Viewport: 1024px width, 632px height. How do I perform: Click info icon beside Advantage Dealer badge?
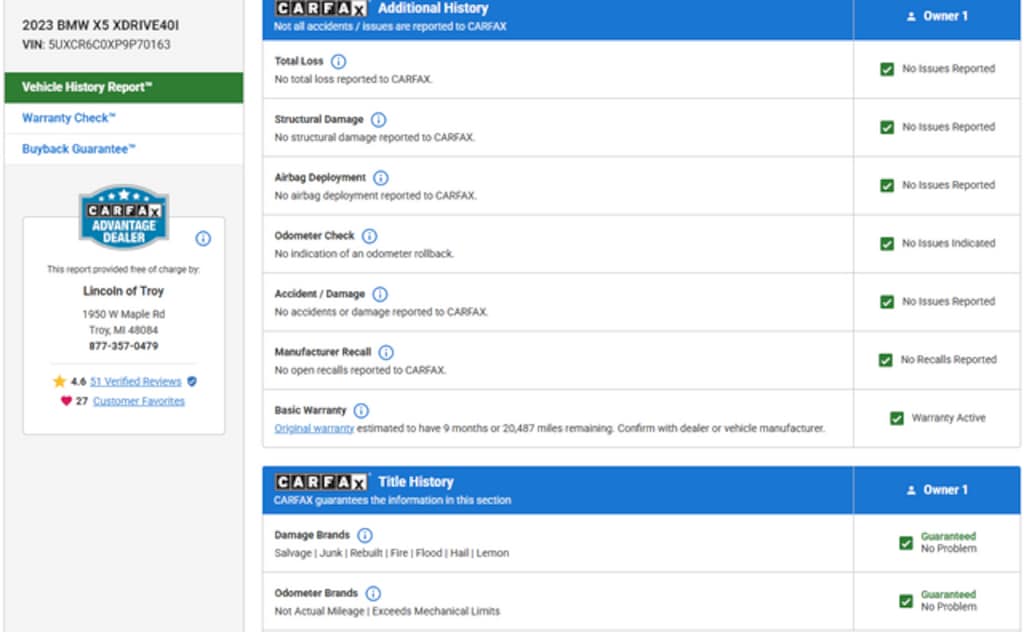tap(203, 239)
